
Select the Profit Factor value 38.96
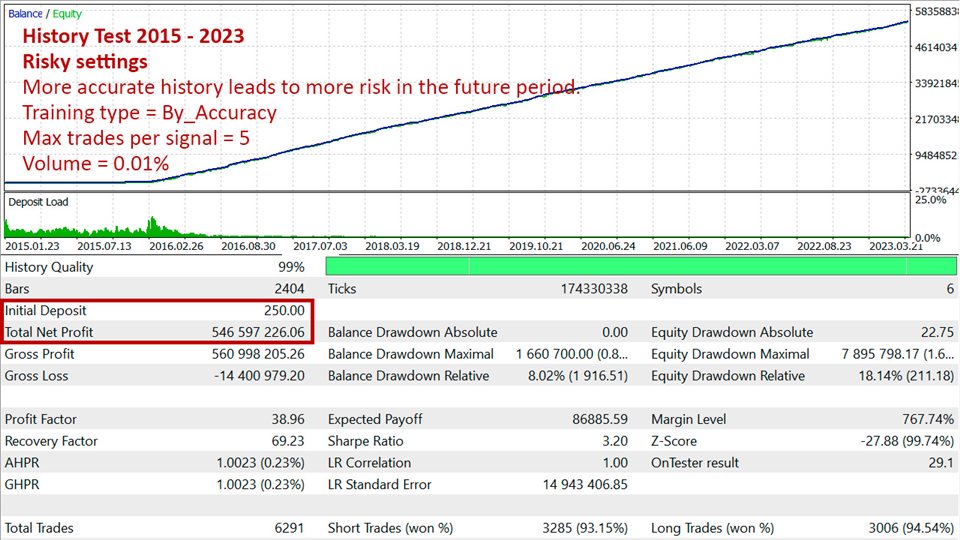pyautogui.click(x=284, y=420)
